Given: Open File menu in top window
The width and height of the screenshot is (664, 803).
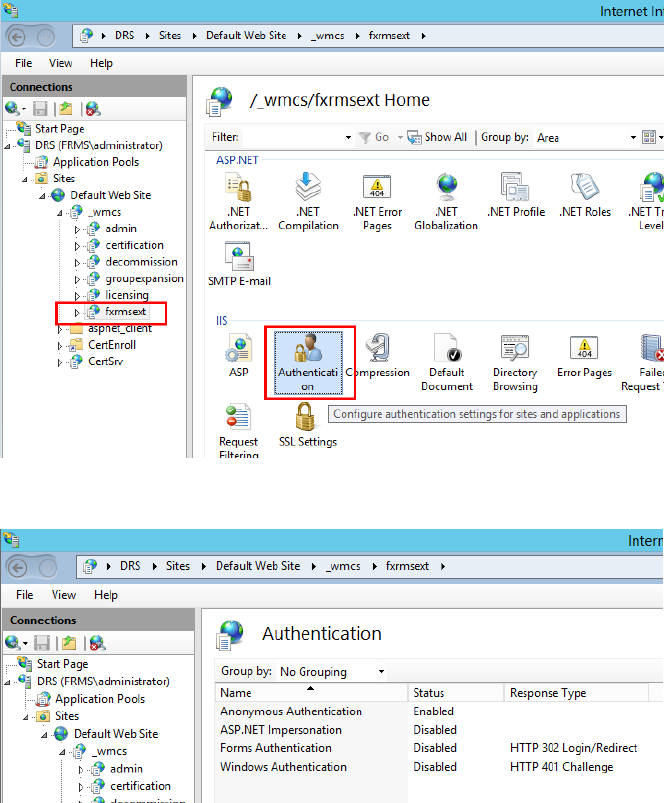Looking at the screenshot, I should [24, 63].
